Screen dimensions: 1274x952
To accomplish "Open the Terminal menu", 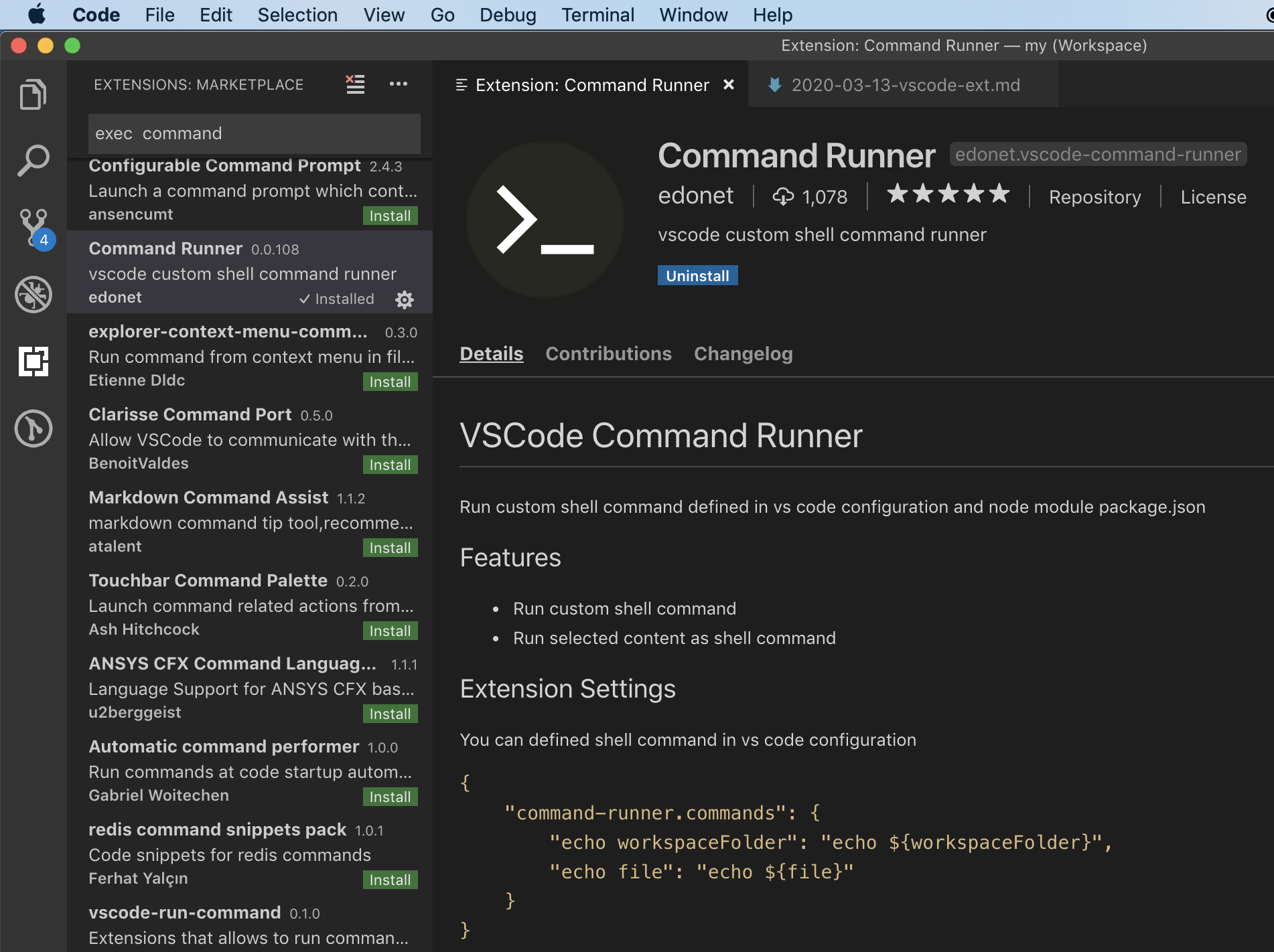I will coord(597,15).
